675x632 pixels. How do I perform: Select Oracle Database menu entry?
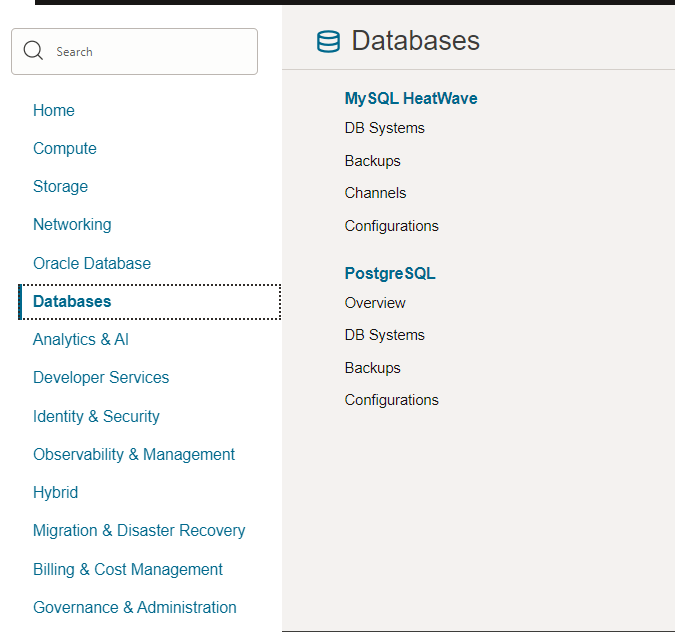tap(92, 263)
